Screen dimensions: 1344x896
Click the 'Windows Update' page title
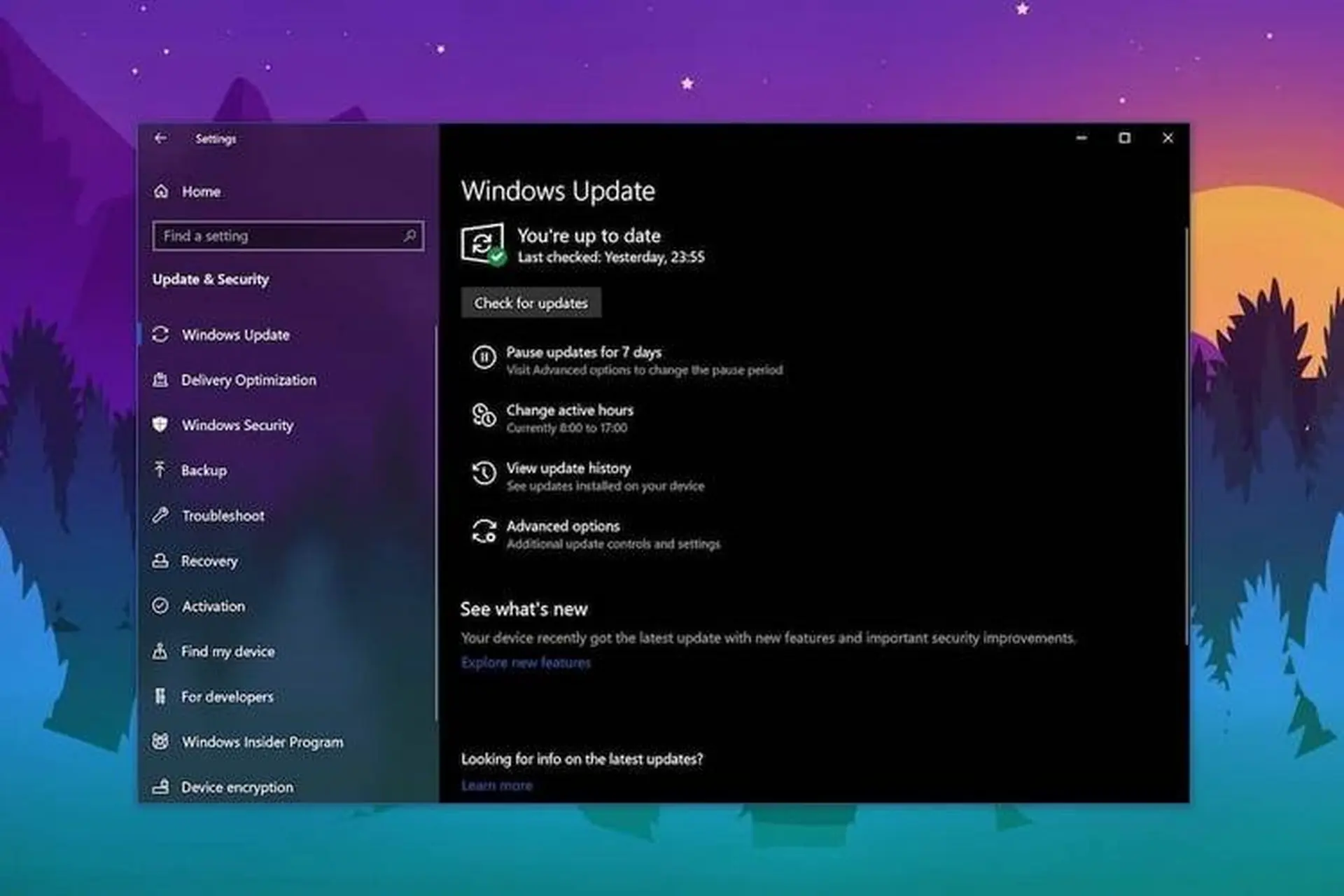point(558,191)
